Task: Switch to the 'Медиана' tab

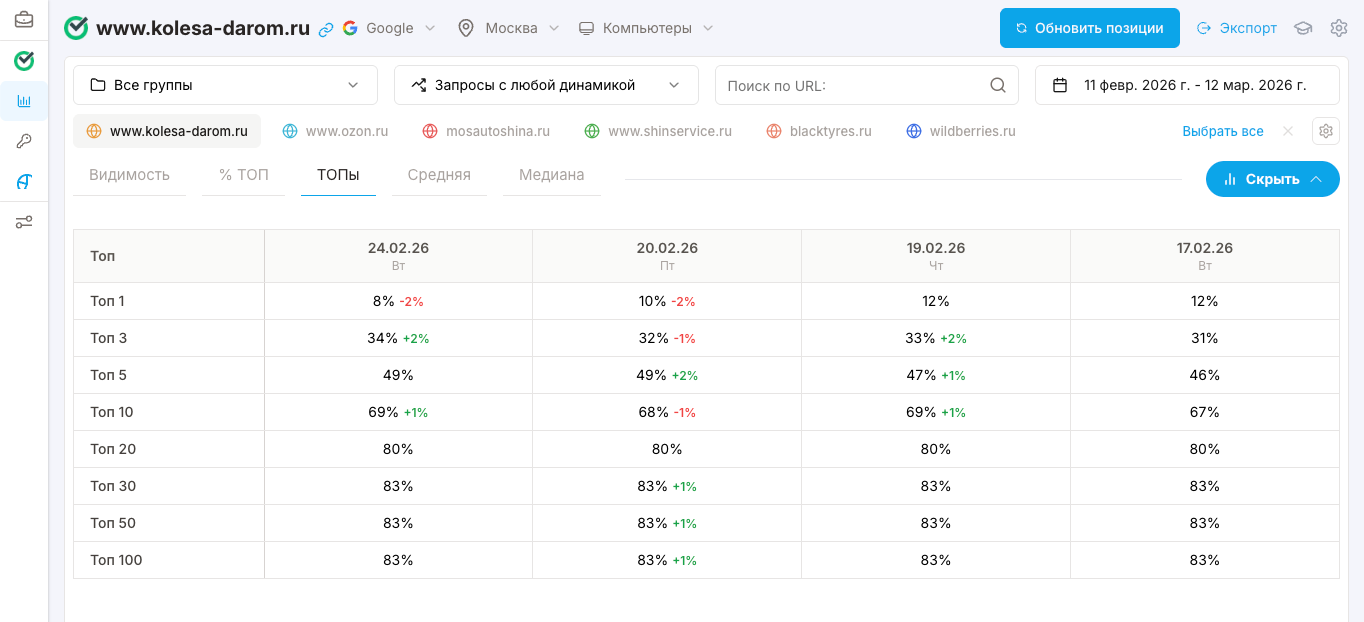Action: pyautogui.click(x=551, y=175)
